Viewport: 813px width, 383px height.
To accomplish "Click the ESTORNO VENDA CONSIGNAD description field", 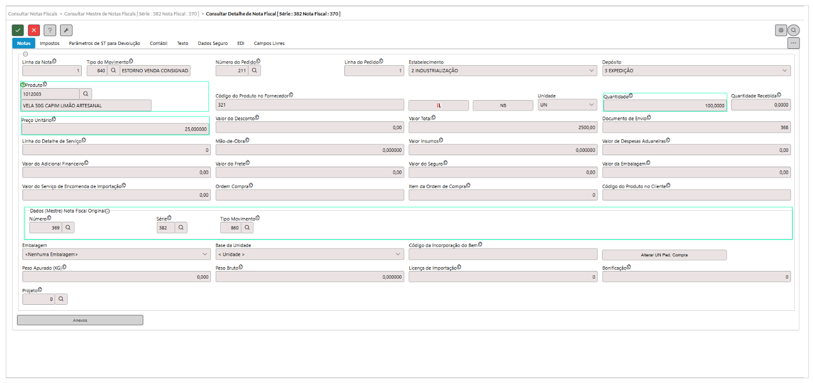I will [155, 70].
